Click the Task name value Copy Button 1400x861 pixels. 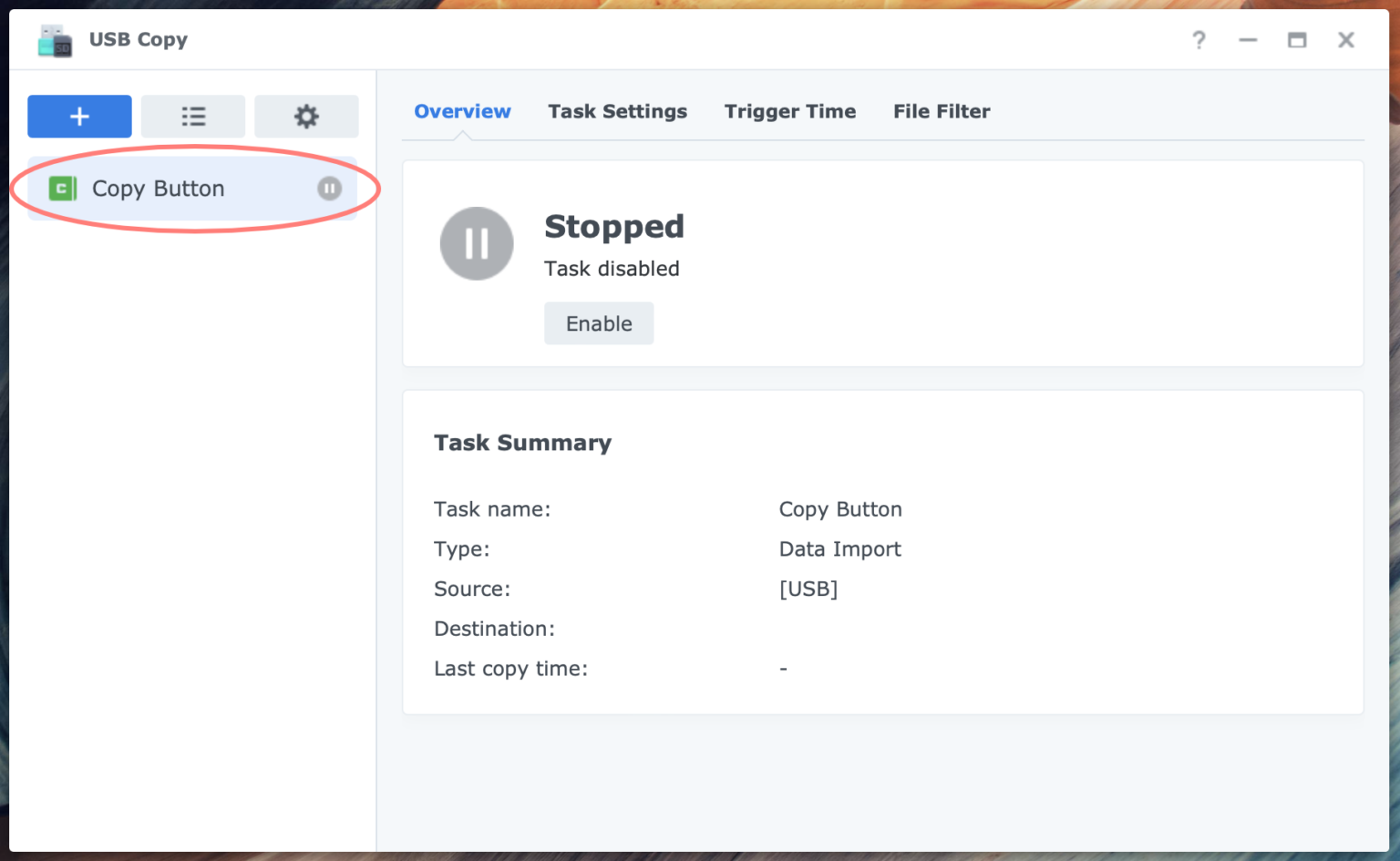tap(839, 509)
